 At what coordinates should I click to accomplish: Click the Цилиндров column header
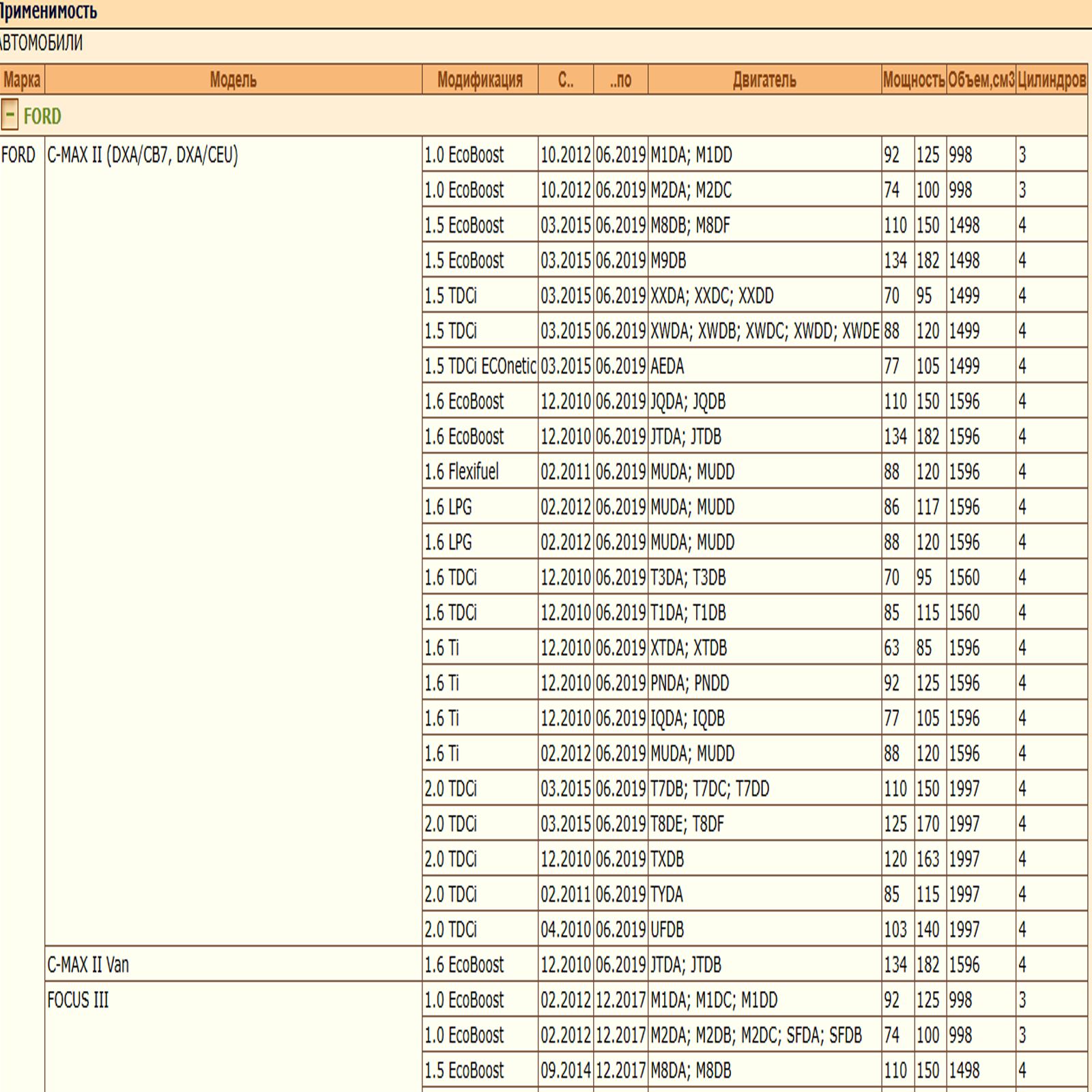(x=1051, y=80)
